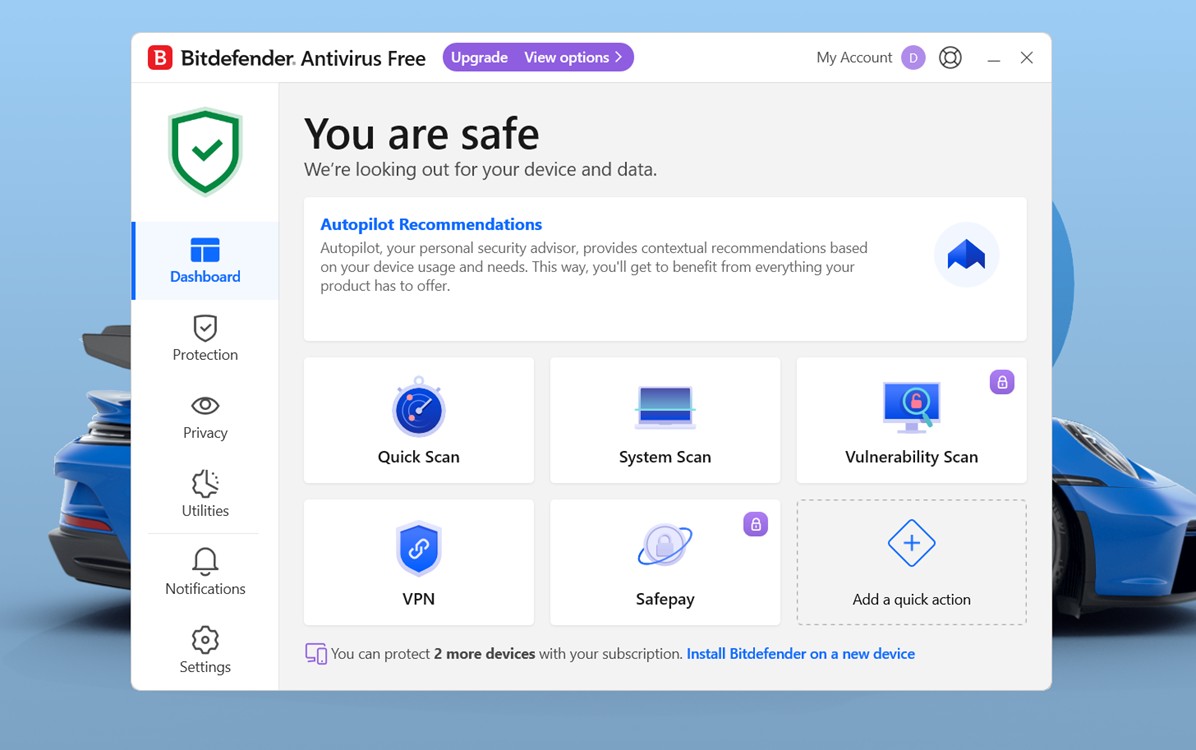
Task: Switch to the Dashboard tab
Action: pyautogui.click(x=204, y=261)
